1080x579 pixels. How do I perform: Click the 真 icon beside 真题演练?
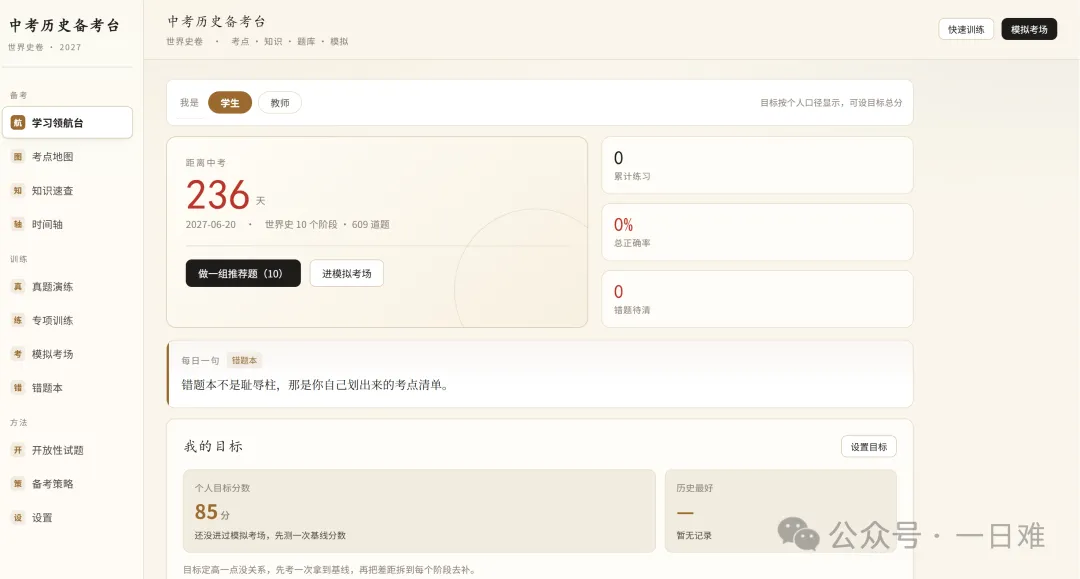click(18, 286)
